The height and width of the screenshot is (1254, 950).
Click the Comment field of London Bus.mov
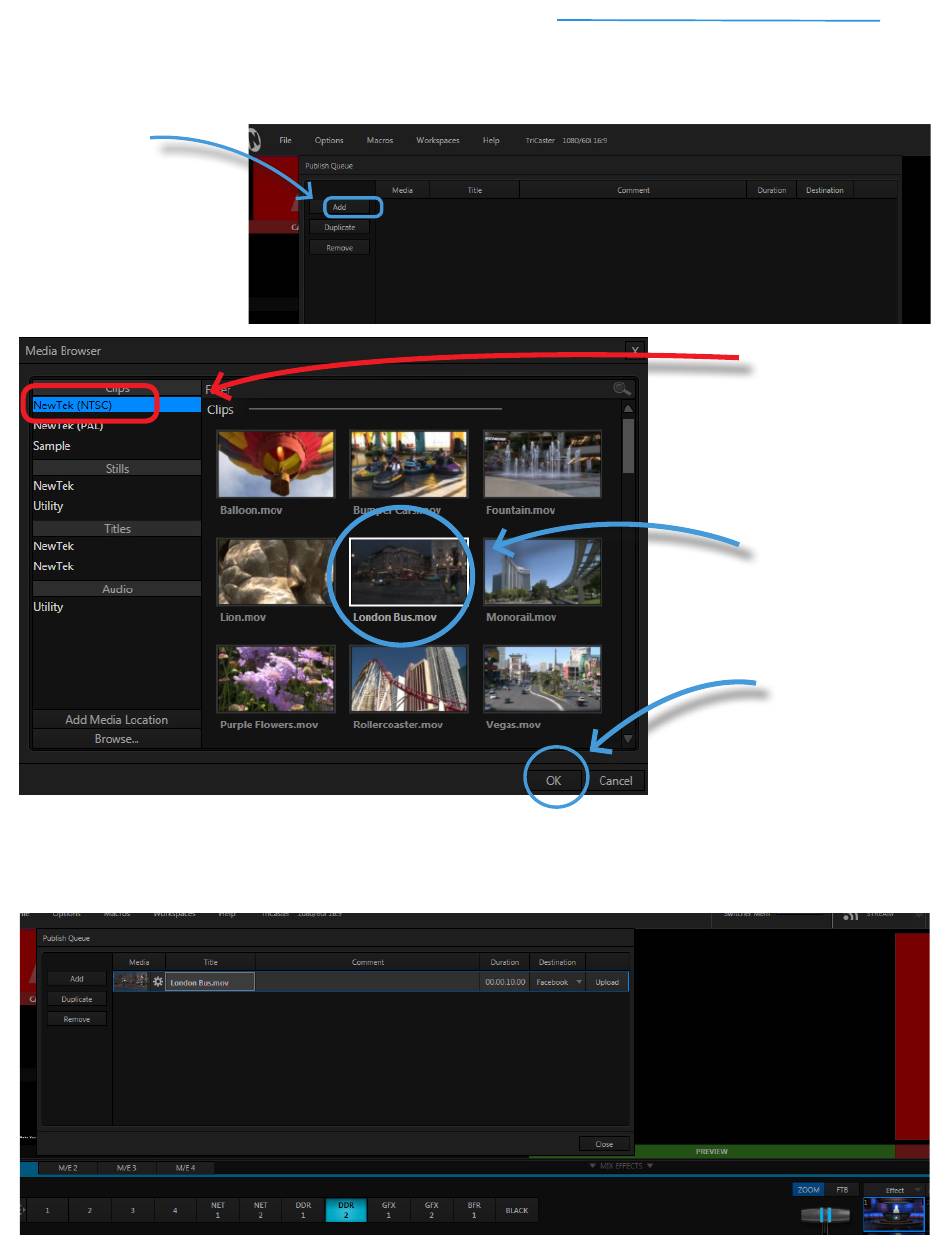pyautogui.click(x=368, y=982)
